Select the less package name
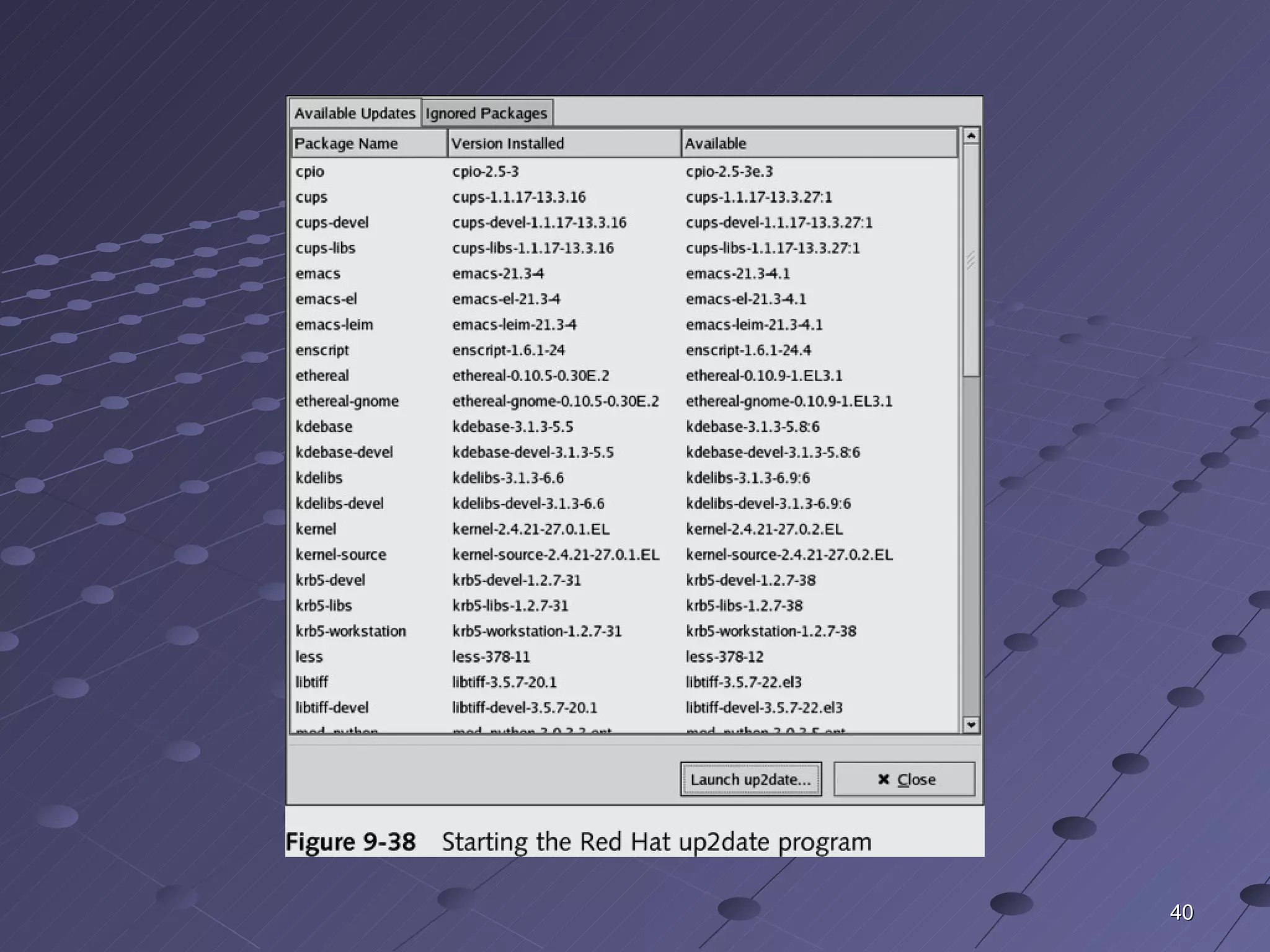Viewport: 1270px width, 952px height. pyautogui.click(x=309, y=656)
